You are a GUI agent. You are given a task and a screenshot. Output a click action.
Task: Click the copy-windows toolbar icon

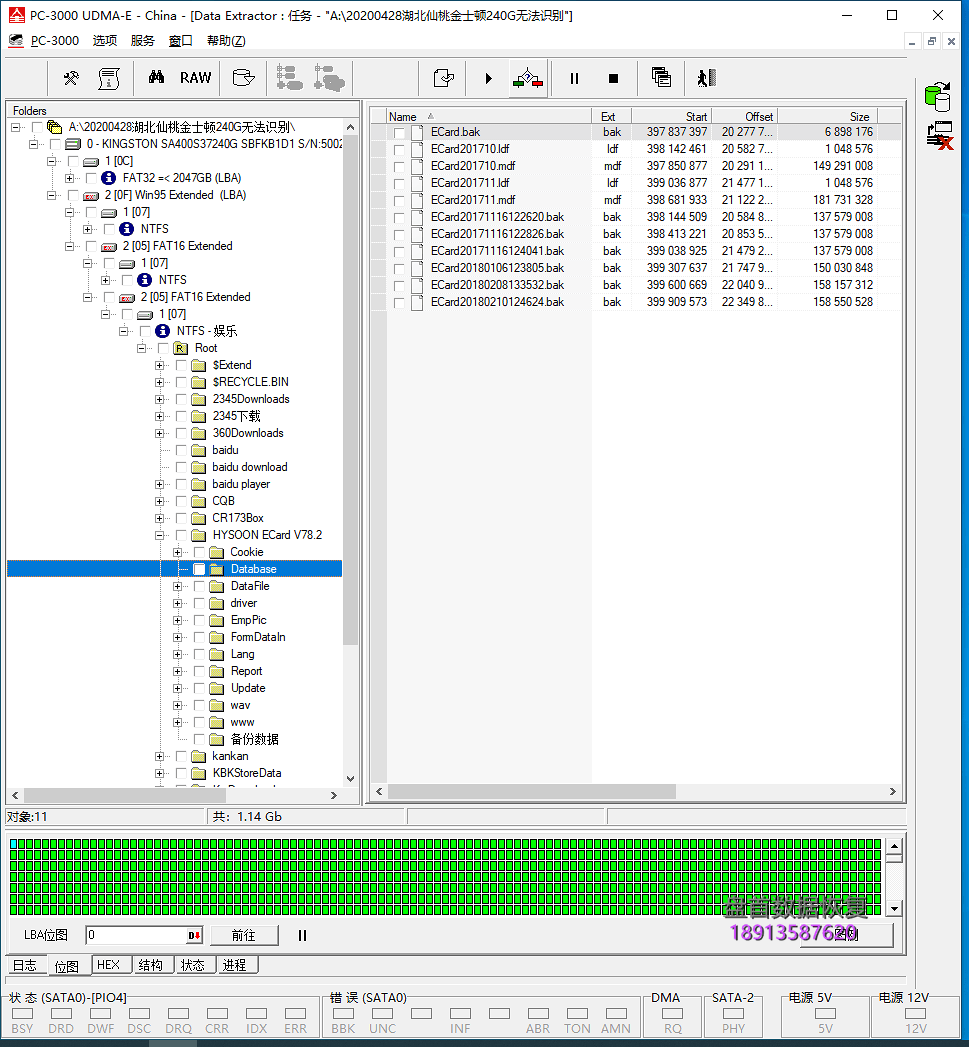(x=661, y=78)
